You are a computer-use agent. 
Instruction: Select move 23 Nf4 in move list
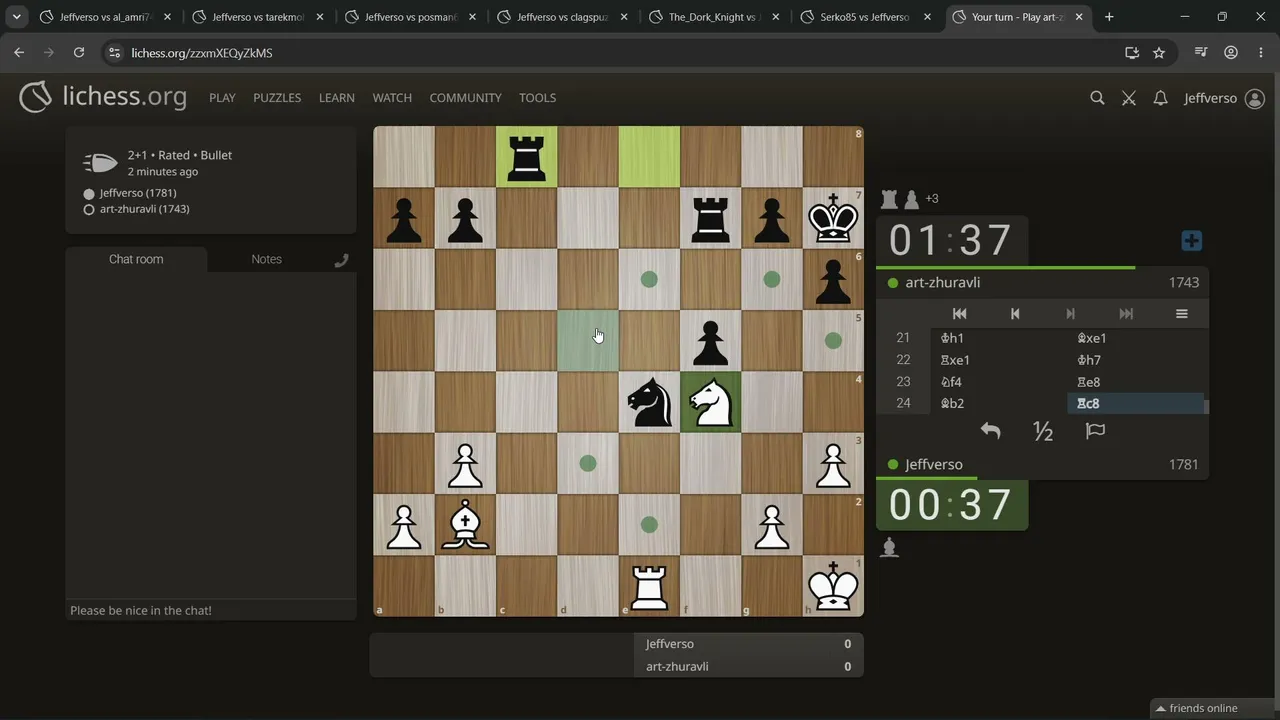click(999, 382)
